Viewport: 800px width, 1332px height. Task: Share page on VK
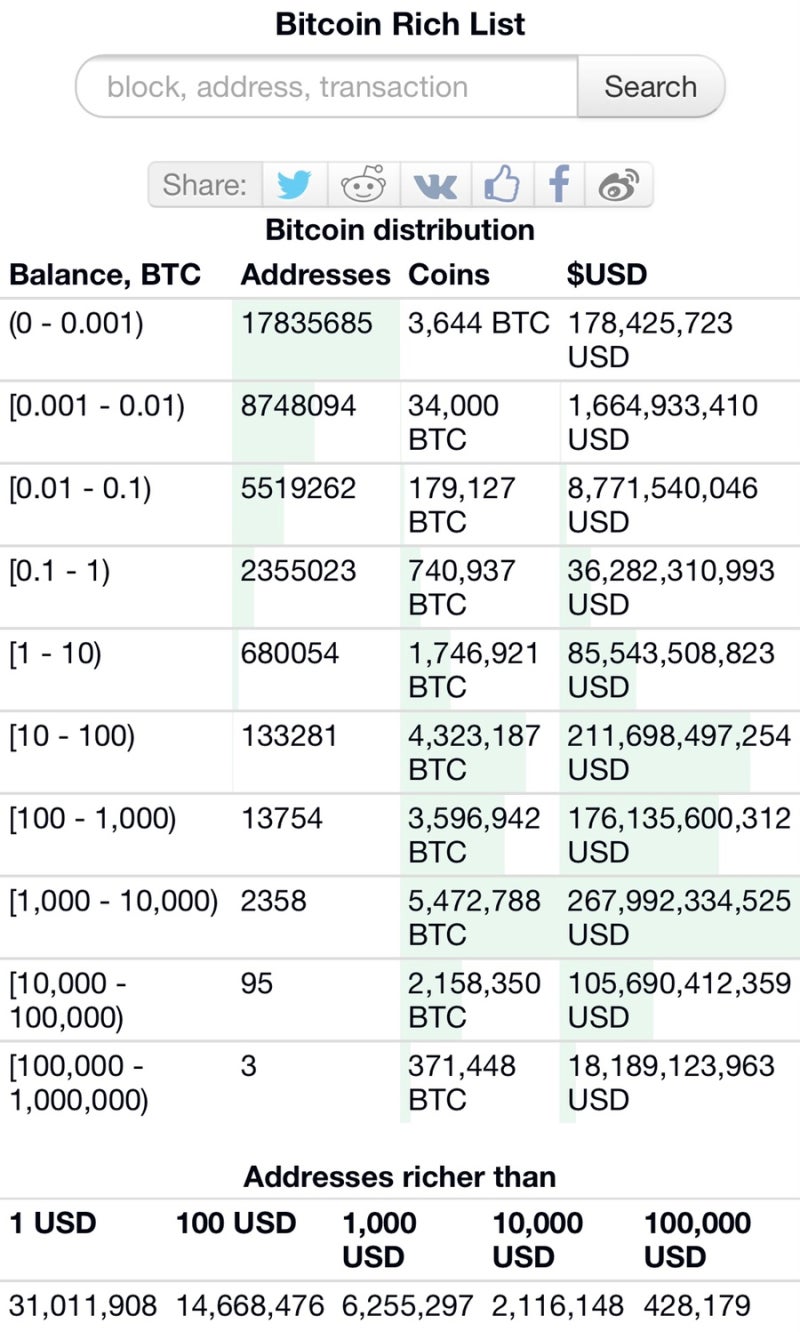point(436,185)
